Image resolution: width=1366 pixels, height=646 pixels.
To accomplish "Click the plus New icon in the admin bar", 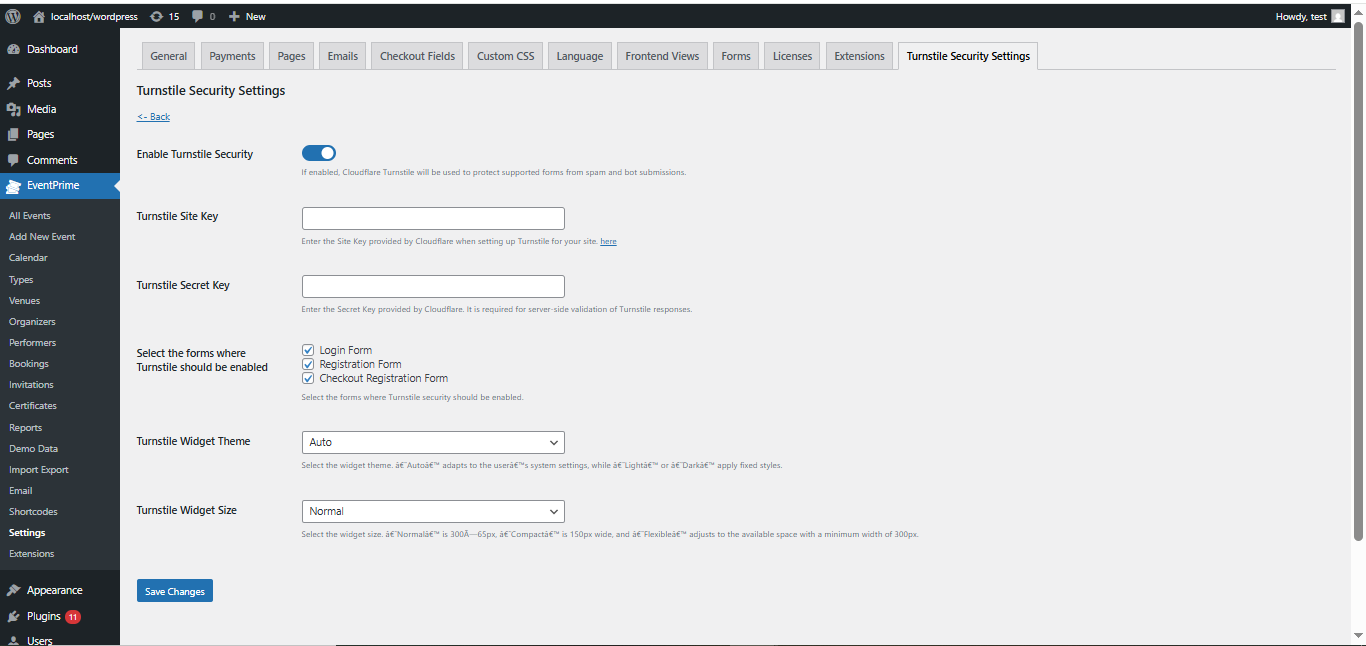I will (x=234, y=16).
